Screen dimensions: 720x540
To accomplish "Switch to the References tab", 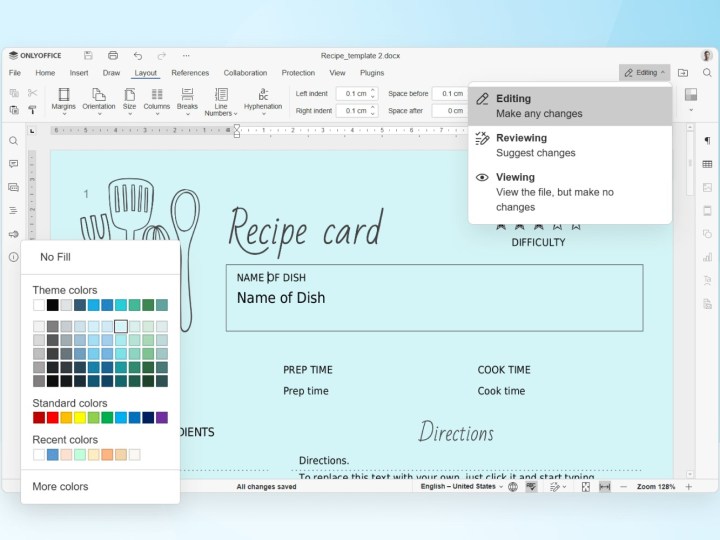I will [x=190, y=73].
